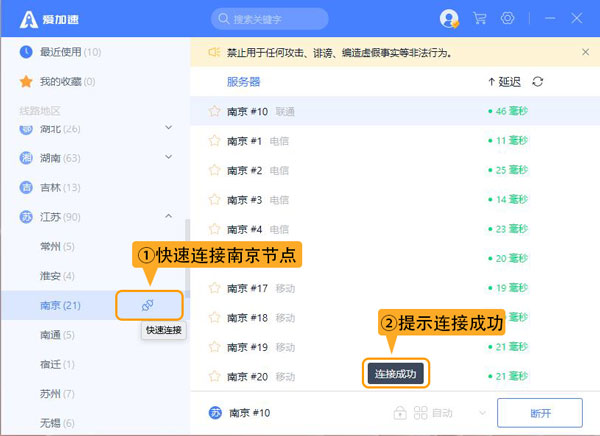This screenshot has width=600, height=436.
Task: Favorite the 南京 #18 server star
Action: (214, 317)
